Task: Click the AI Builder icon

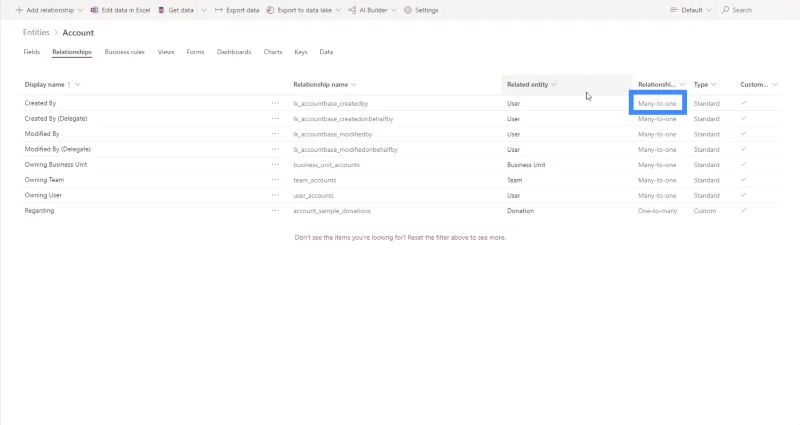Action: [352, 10]
